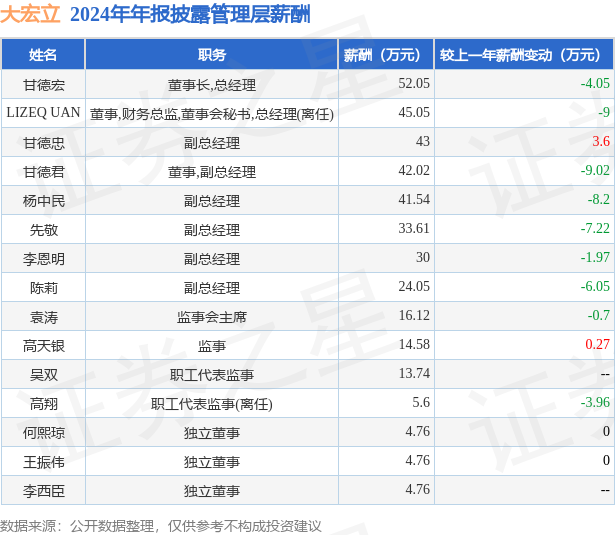The width and height of the screenshot is (615, 535).
Task: Click the change value -8.2
Action: click(x=599, y=199)
